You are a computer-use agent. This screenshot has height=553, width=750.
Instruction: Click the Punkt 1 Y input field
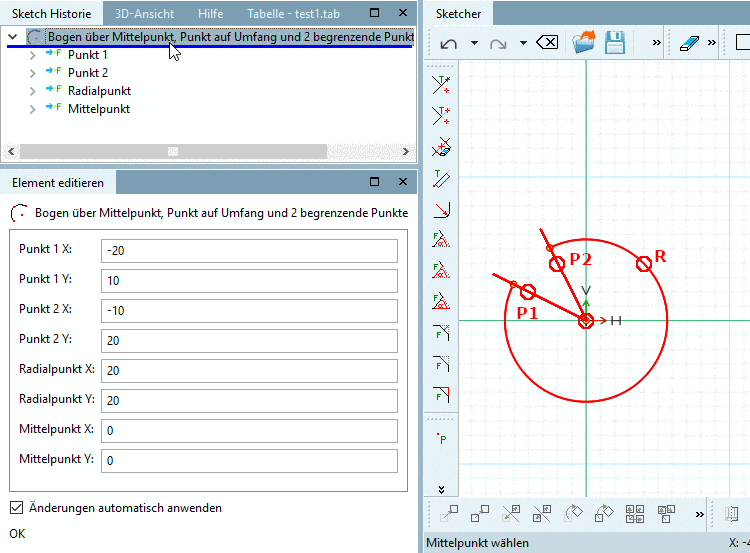click(249, 281)
